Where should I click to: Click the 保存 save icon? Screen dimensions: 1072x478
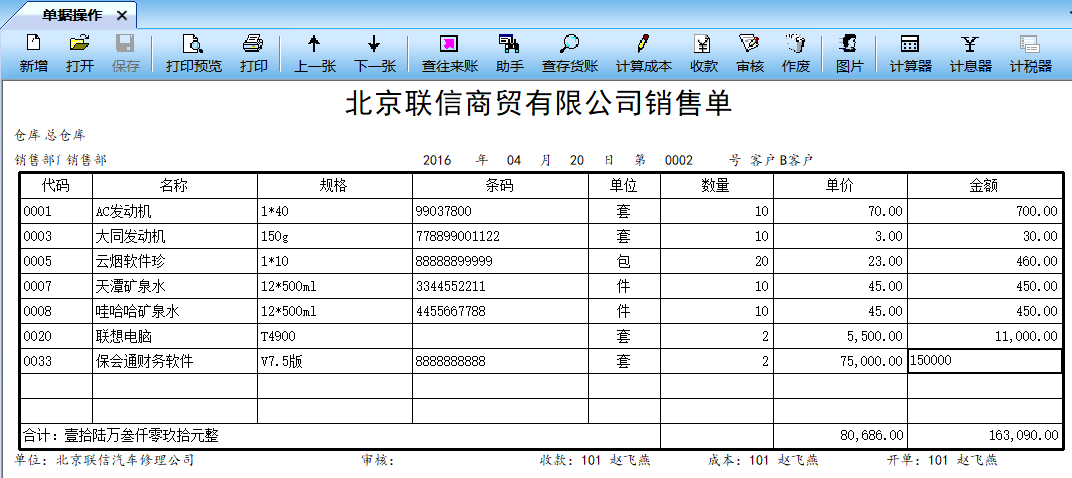[x=126, y=53]
